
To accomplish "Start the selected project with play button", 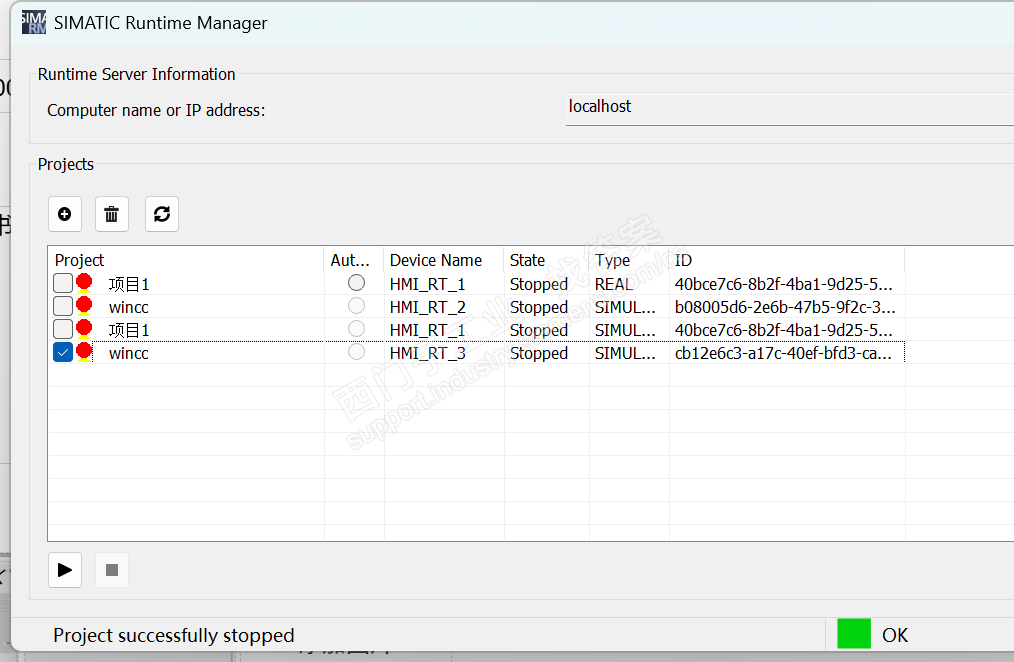I will (x=65, y=570).
